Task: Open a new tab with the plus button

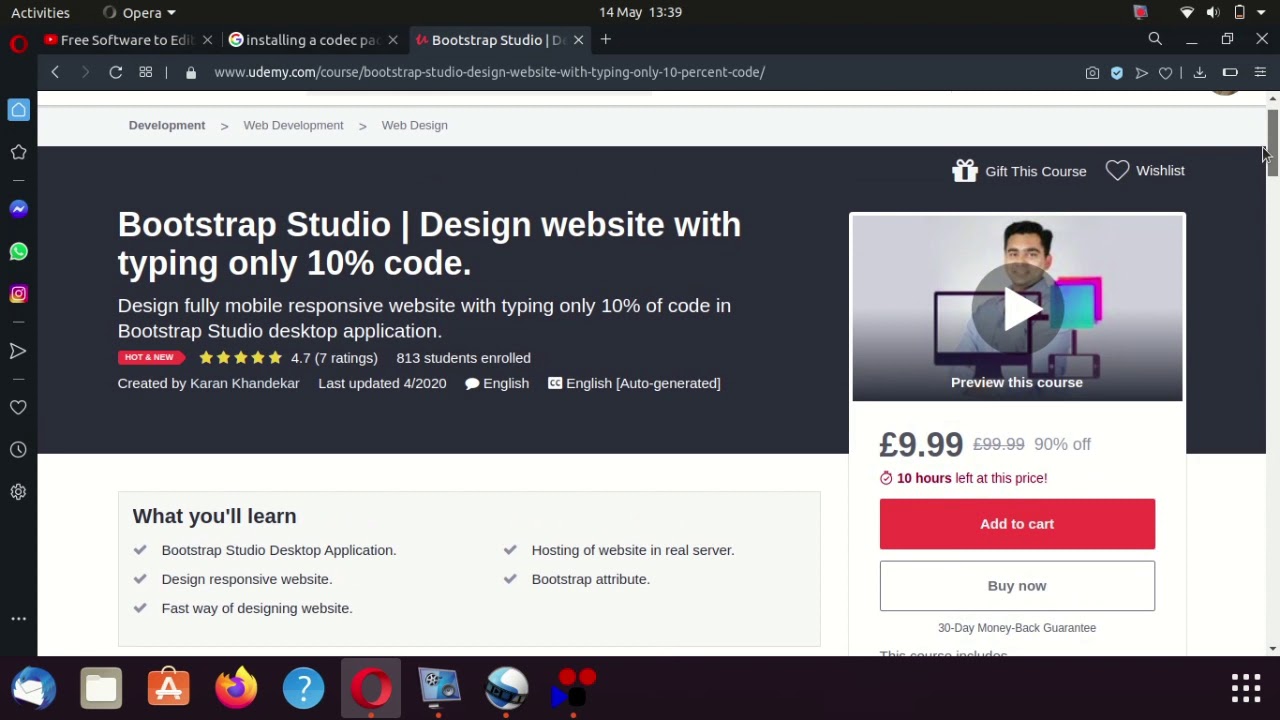Action: [x=606, y=39]
